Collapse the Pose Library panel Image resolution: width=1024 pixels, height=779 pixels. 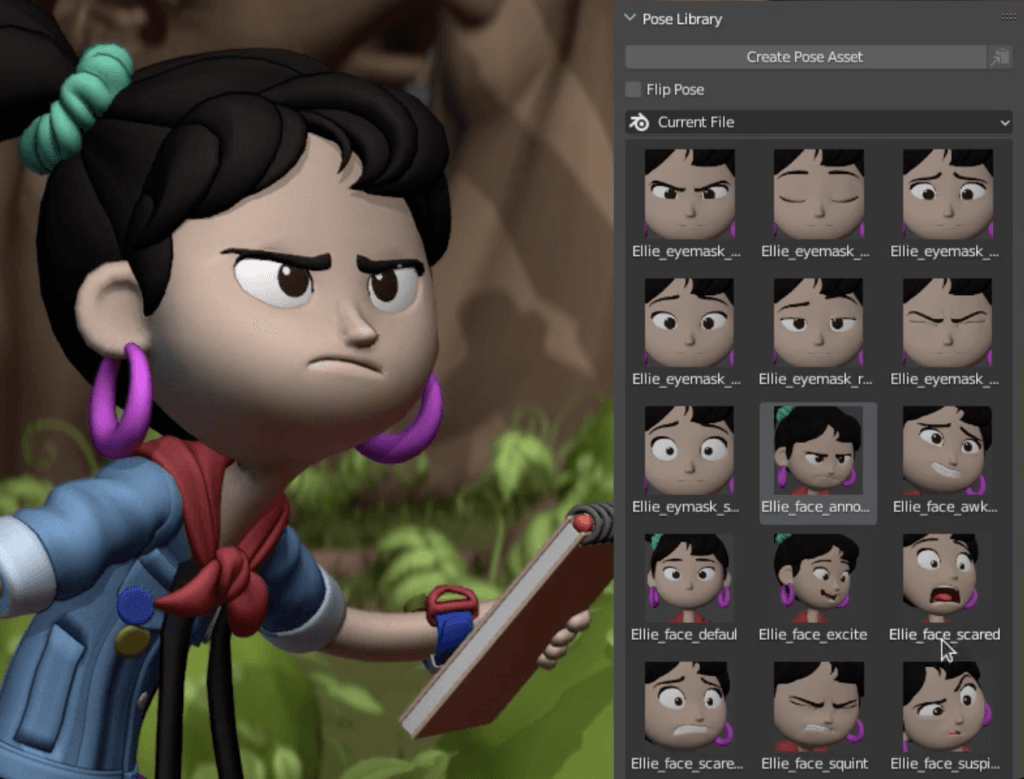pos(630,19)
